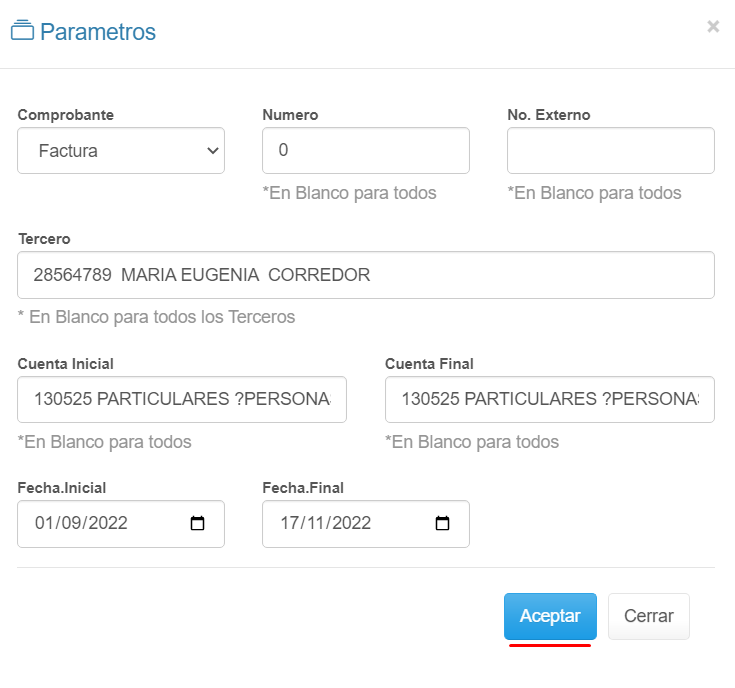This screenshot has height=688, width=735.
Task: Close the Parametros dialog with the X
Action: [712, 27]
